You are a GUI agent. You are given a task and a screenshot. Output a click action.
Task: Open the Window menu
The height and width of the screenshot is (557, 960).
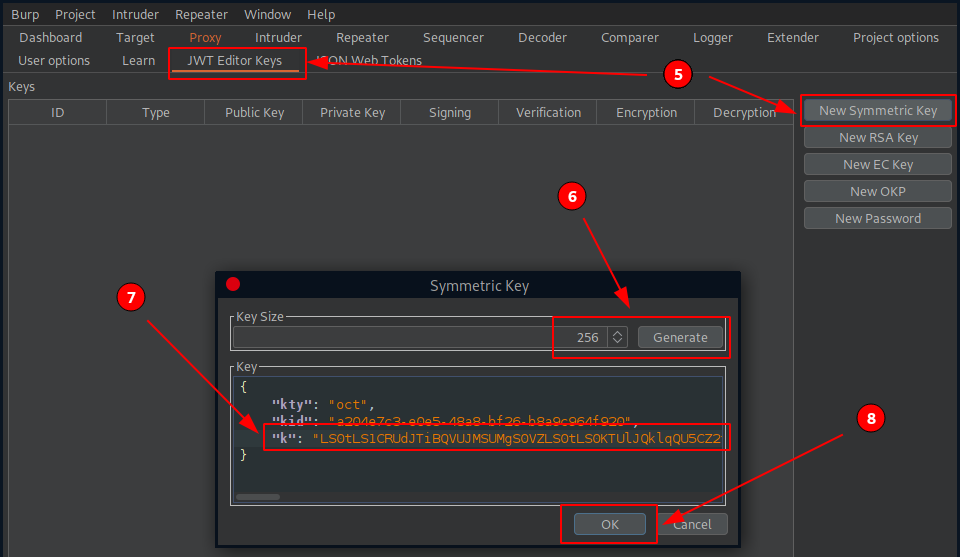268,14
